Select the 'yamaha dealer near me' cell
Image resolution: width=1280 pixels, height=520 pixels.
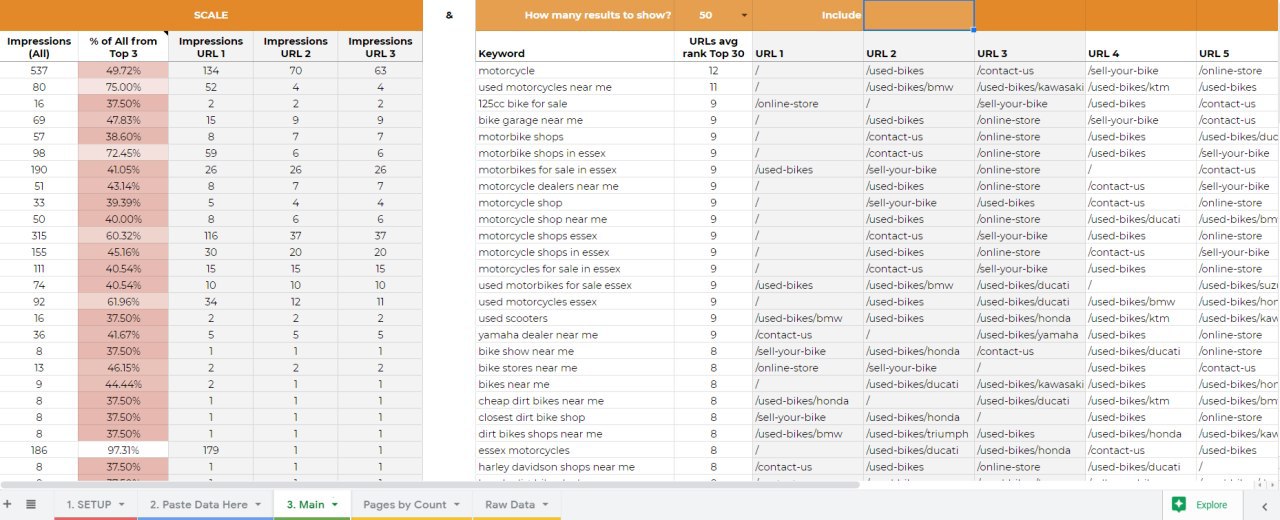[x=575, y=335]
